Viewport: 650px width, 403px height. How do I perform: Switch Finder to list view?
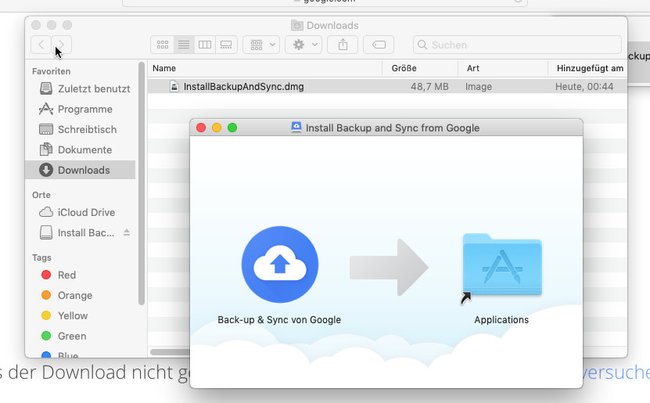pyautogui.click(x=184, y=44)
